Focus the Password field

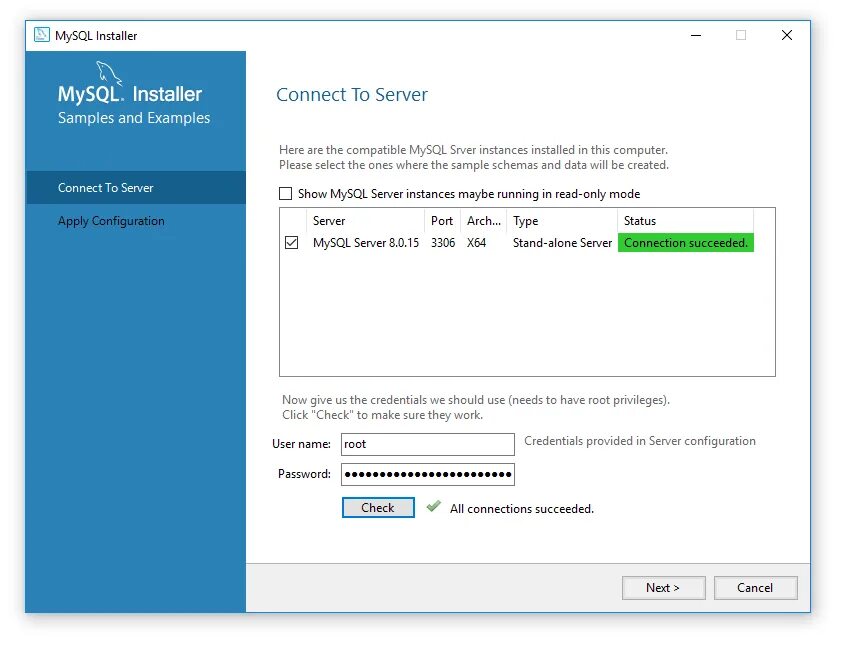pyautogui.click(x=428, y=474)
